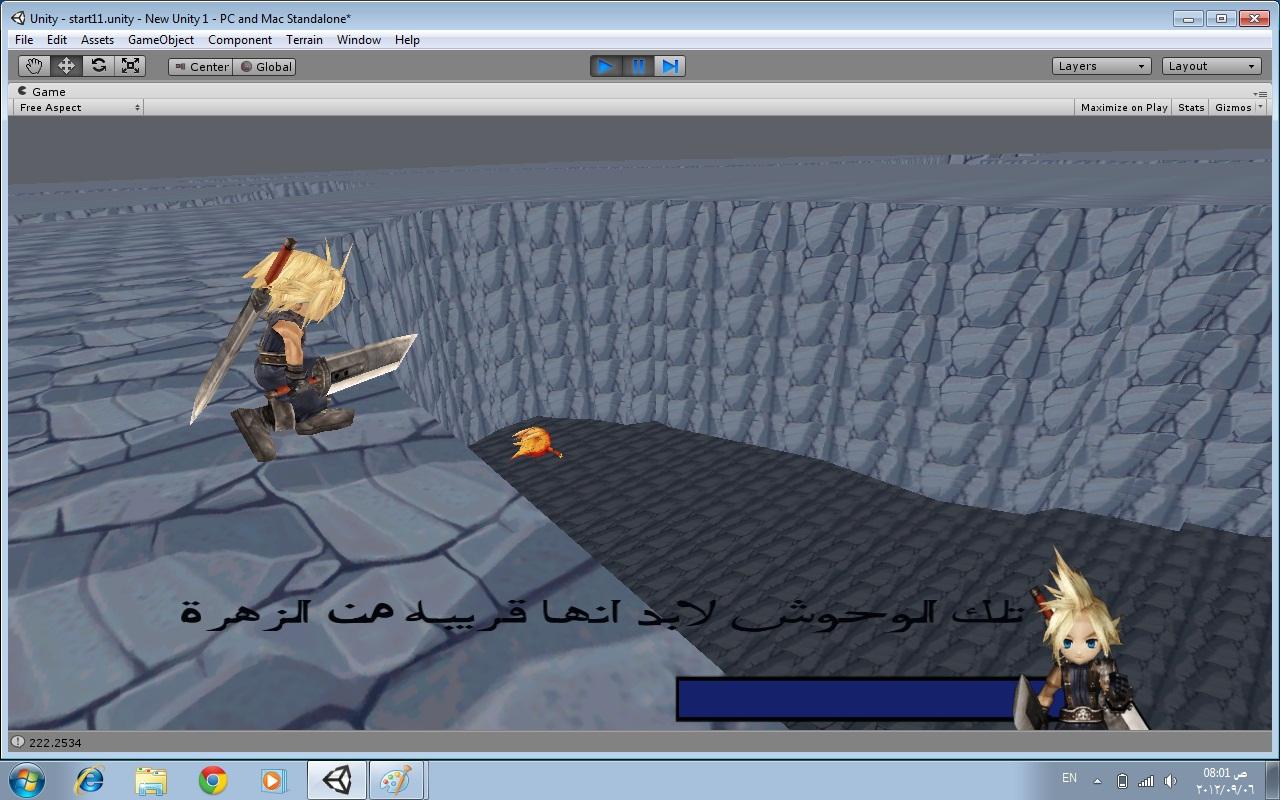
Task: Select the Hand tool
Action: [35, 66]
